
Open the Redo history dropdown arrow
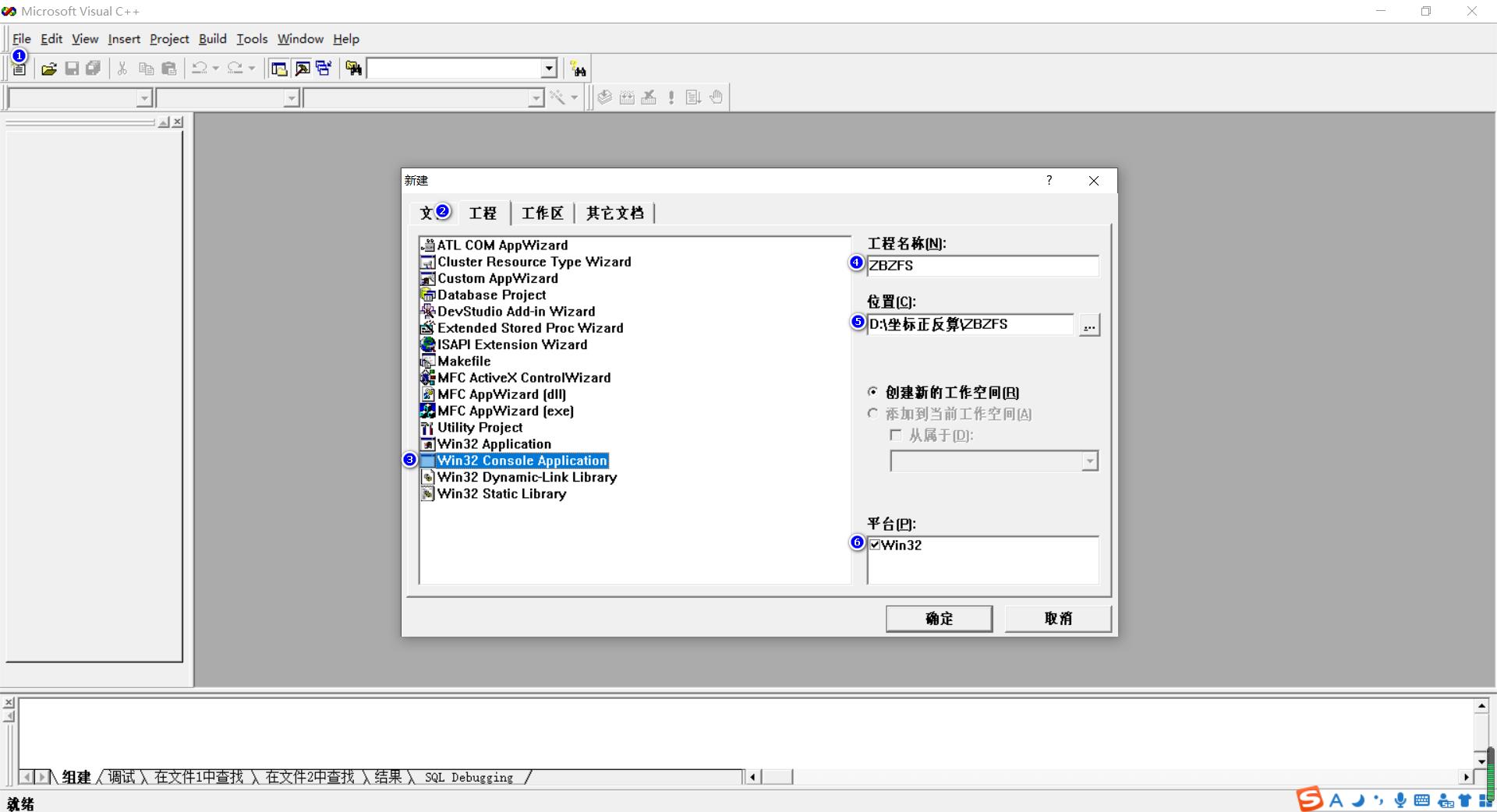[251, 69]
